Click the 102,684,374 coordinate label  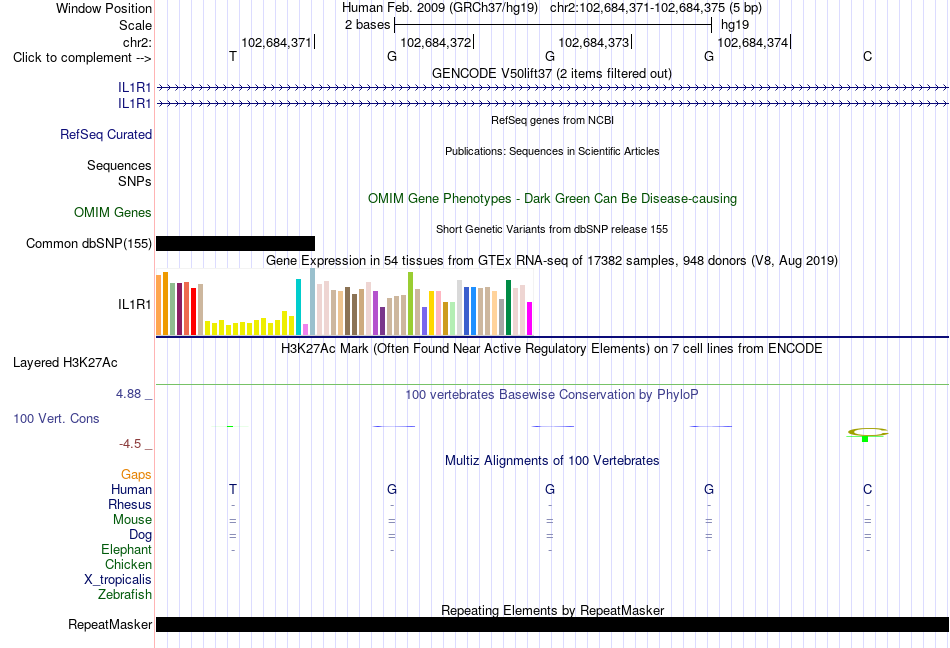coord(752,42)
